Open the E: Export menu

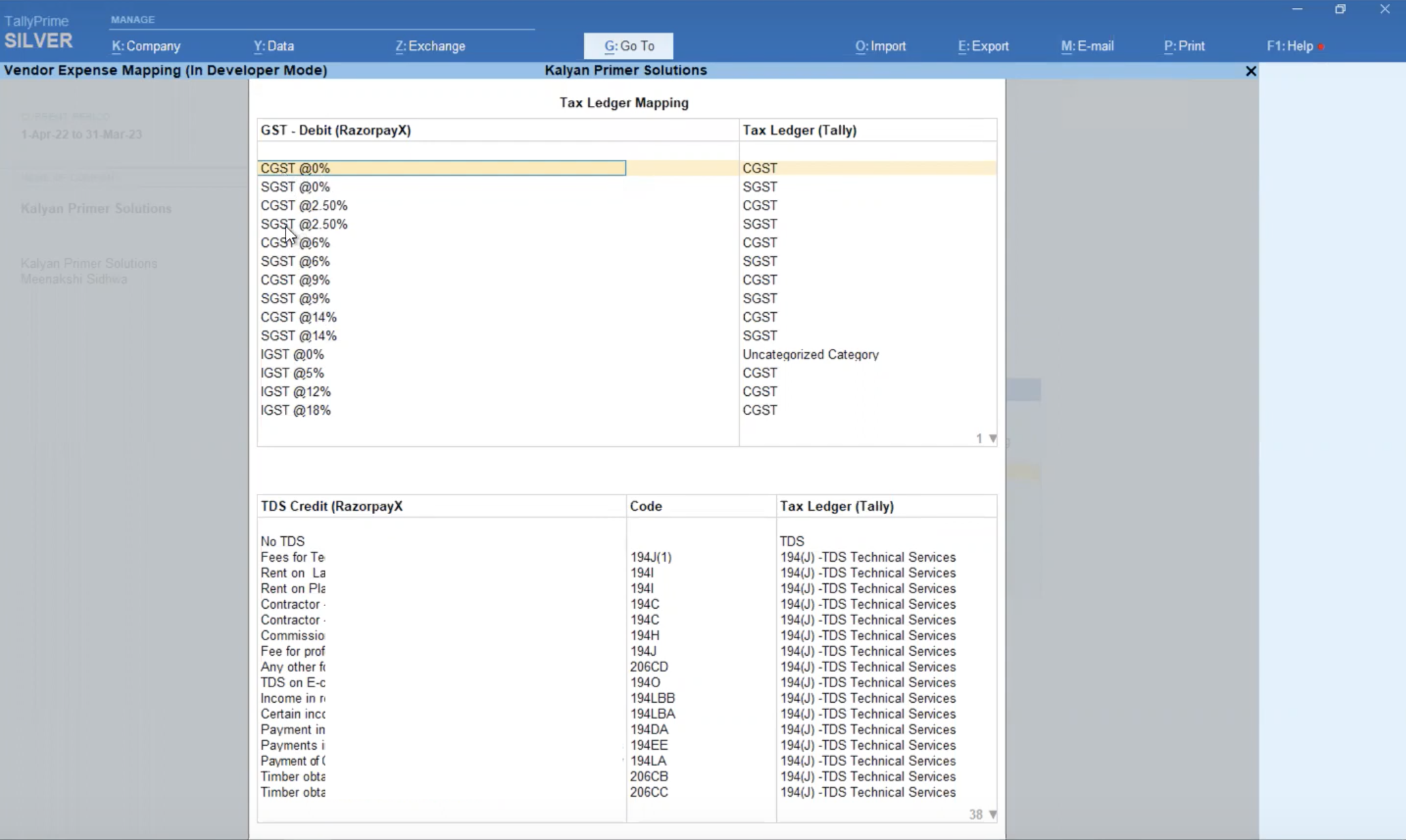(983, 46)
